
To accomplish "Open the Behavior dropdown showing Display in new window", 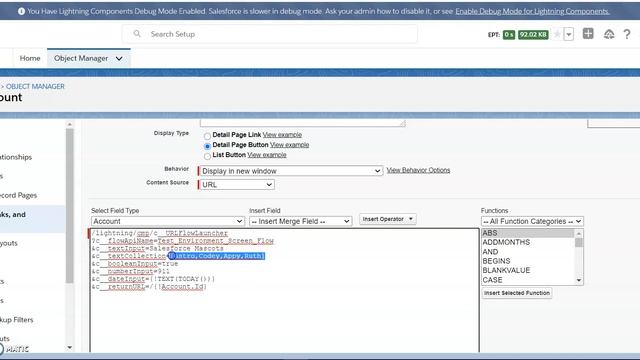I will pyautogui.click(x=291, y=171).
